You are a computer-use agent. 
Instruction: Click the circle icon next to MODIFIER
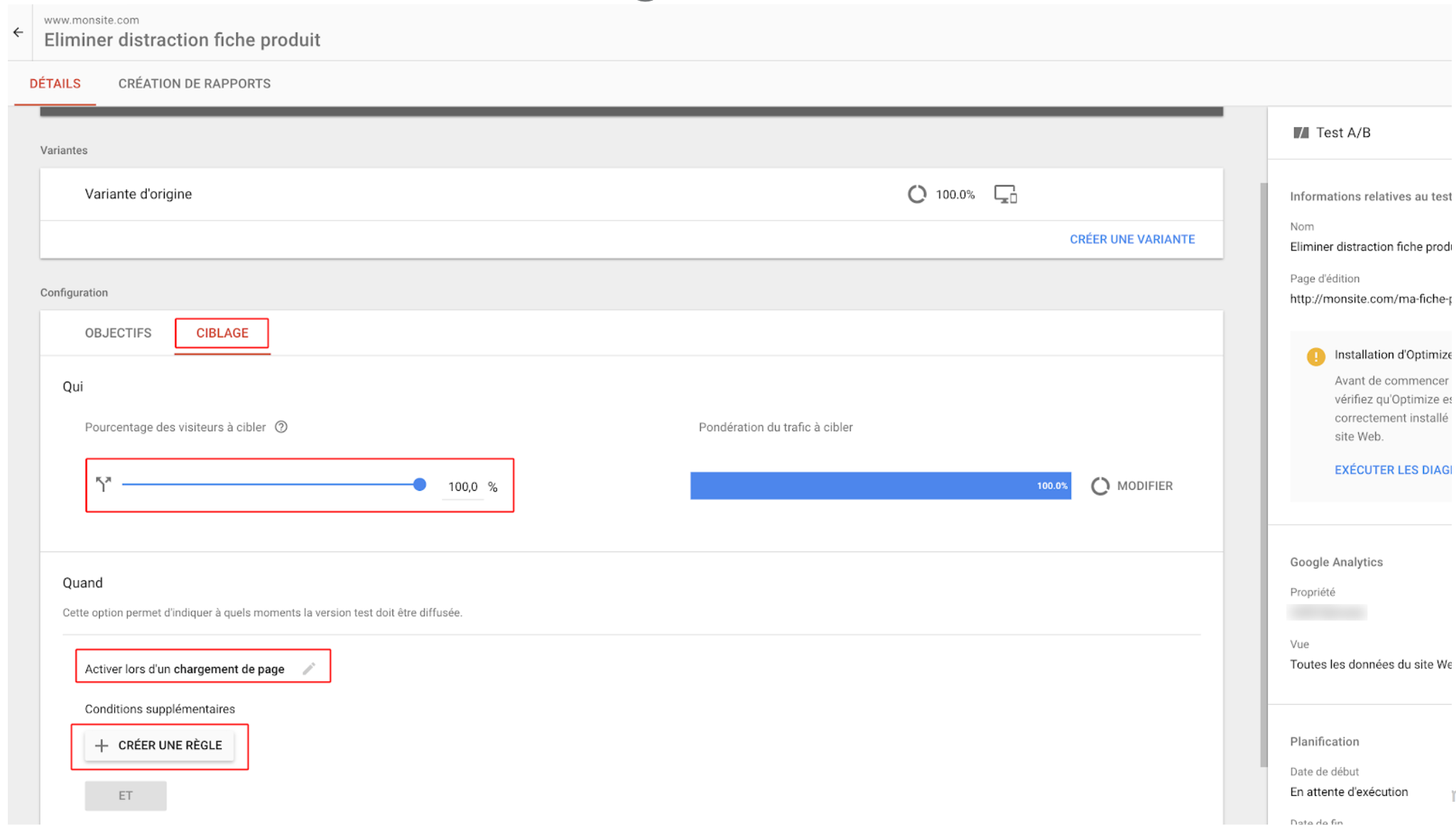coord(1100,486)
